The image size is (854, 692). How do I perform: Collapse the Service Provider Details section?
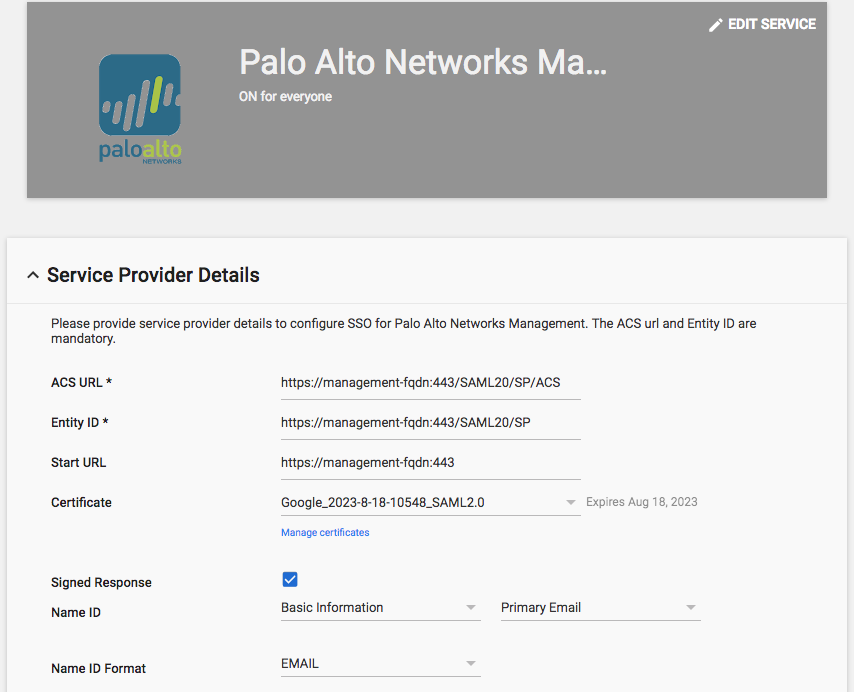pyautogui.click(x=33, y=275)
